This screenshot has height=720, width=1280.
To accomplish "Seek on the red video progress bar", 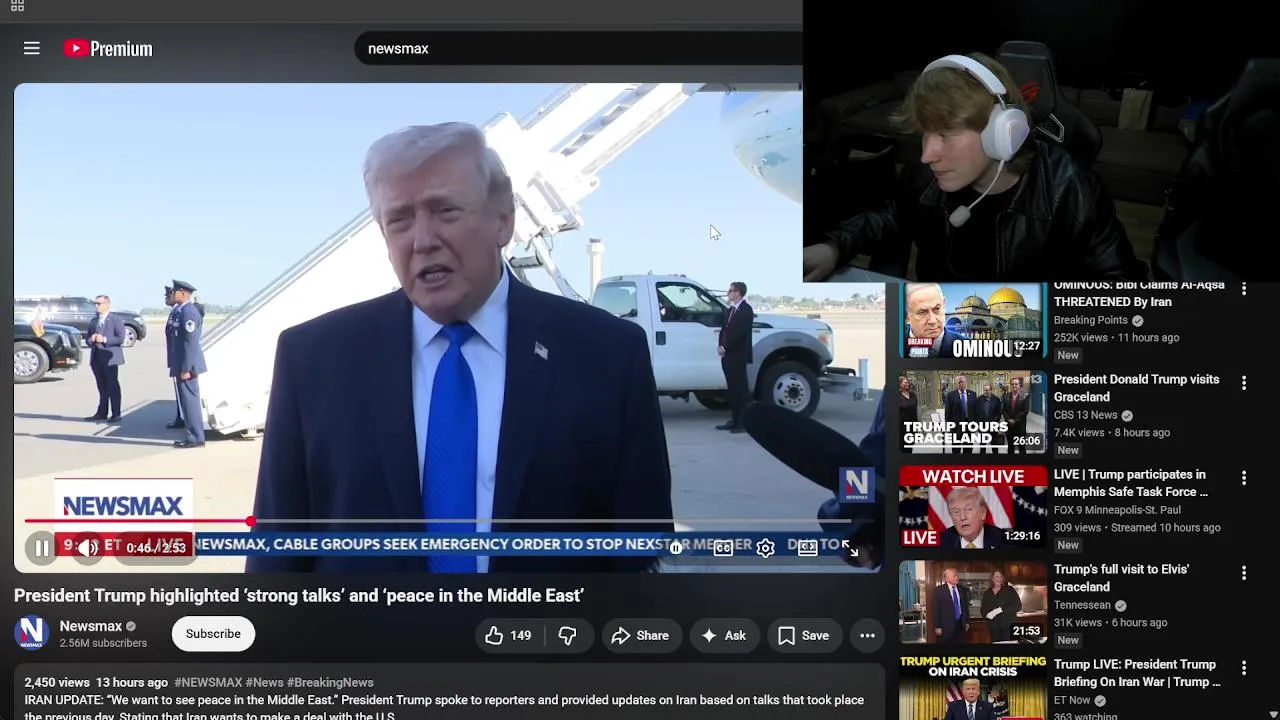I will click(437, 521).
